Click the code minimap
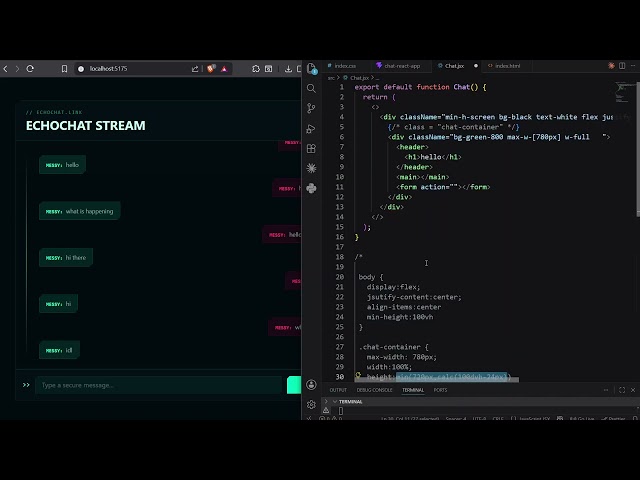The height and width of the screenshot is (480, 640). pyautogui.click(x=622, y=93)
